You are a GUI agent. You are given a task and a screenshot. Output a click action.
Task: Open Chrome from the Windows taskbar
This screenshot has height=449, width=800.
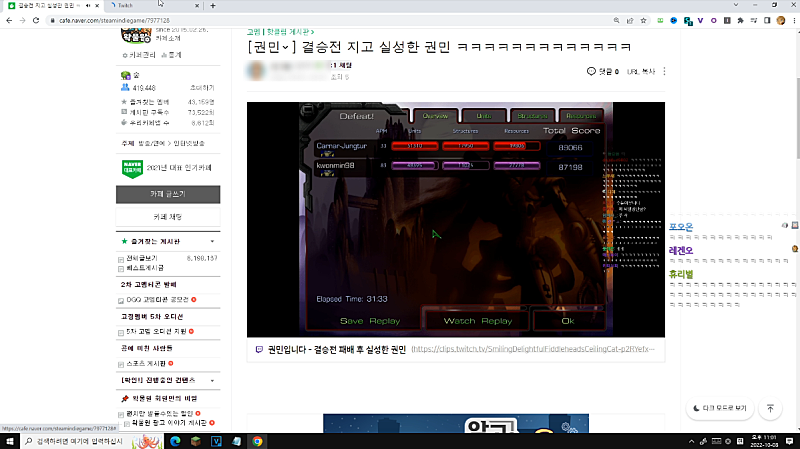click(x=257, y=441)
